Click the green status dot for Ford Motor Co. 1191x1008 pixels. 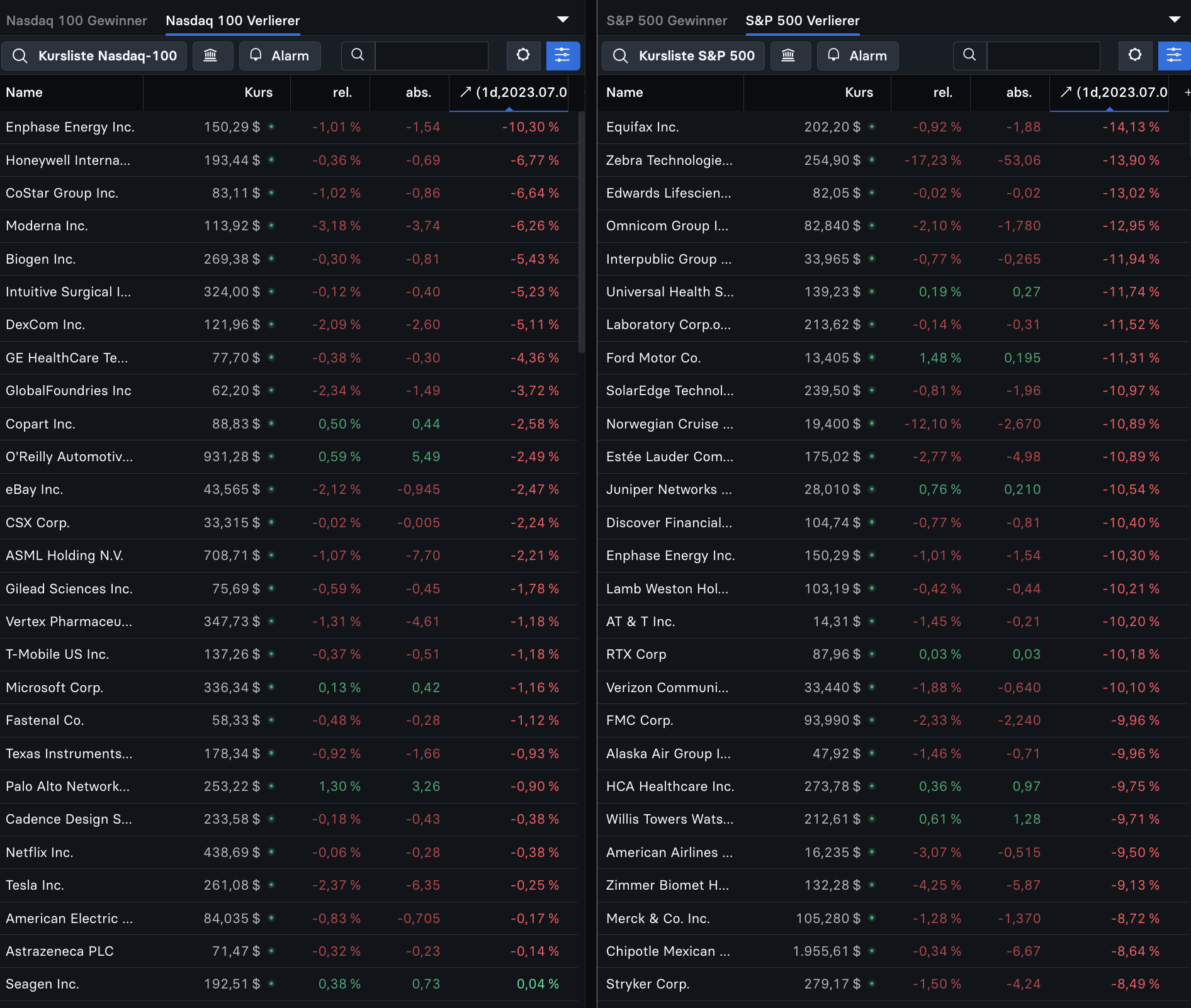coord(872,357)
